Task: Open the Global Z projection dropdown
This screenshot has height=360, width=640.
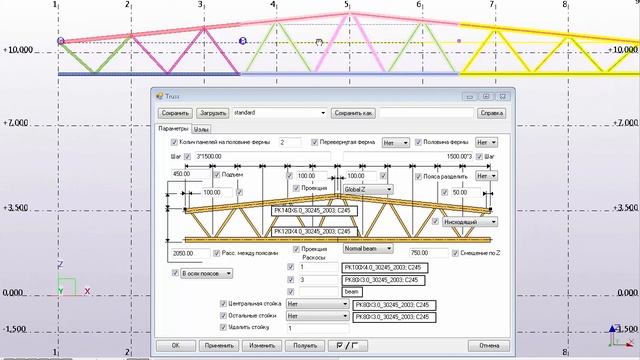Action: coord(368,189)
